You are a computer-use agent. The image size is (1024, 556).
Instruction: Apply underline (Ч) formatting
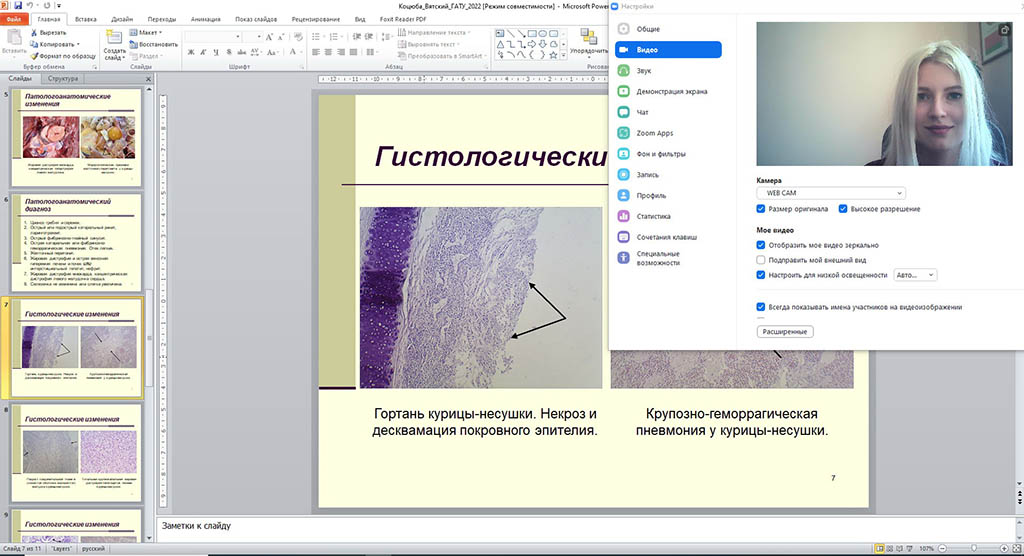[x=216, y=52]
